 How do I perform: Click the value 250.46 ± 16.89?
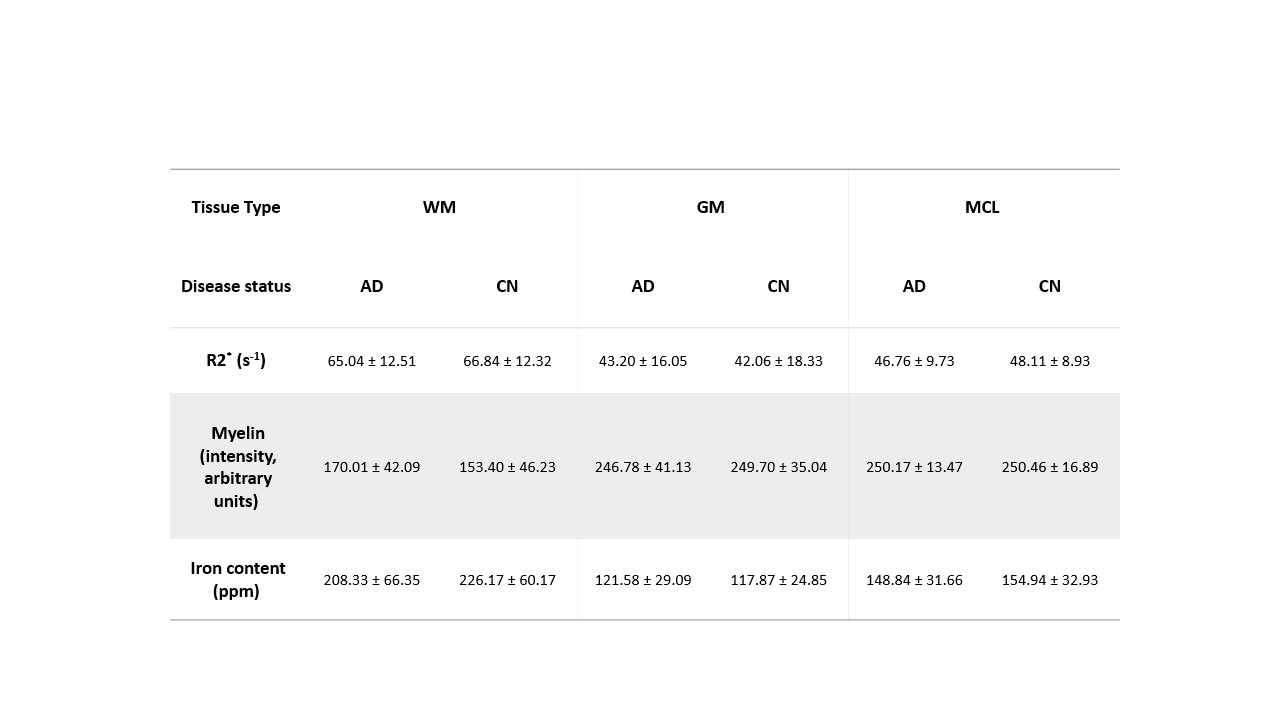[1049, 467]
